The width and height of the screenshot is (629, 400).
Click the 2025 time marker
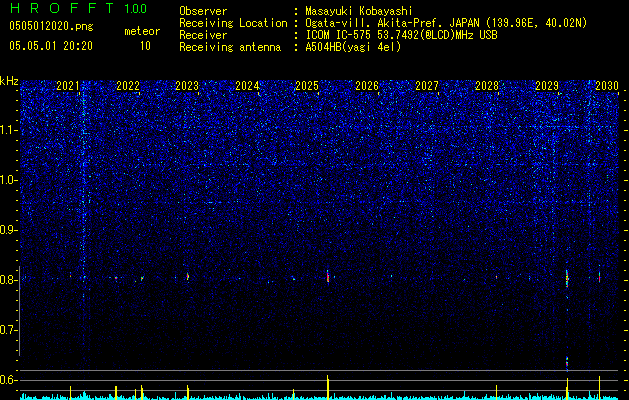click(x=307, y=86)
